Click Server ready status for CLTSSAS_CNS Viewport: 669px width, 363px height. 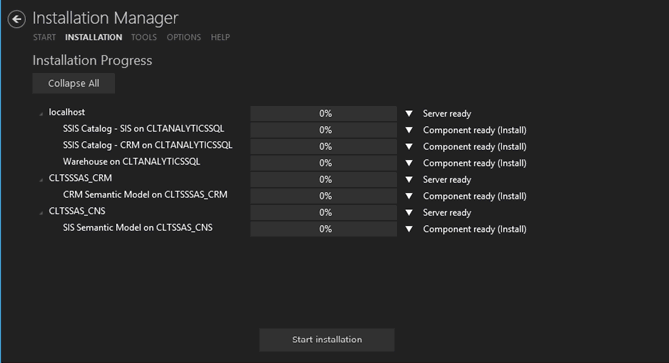pos(447,213)
